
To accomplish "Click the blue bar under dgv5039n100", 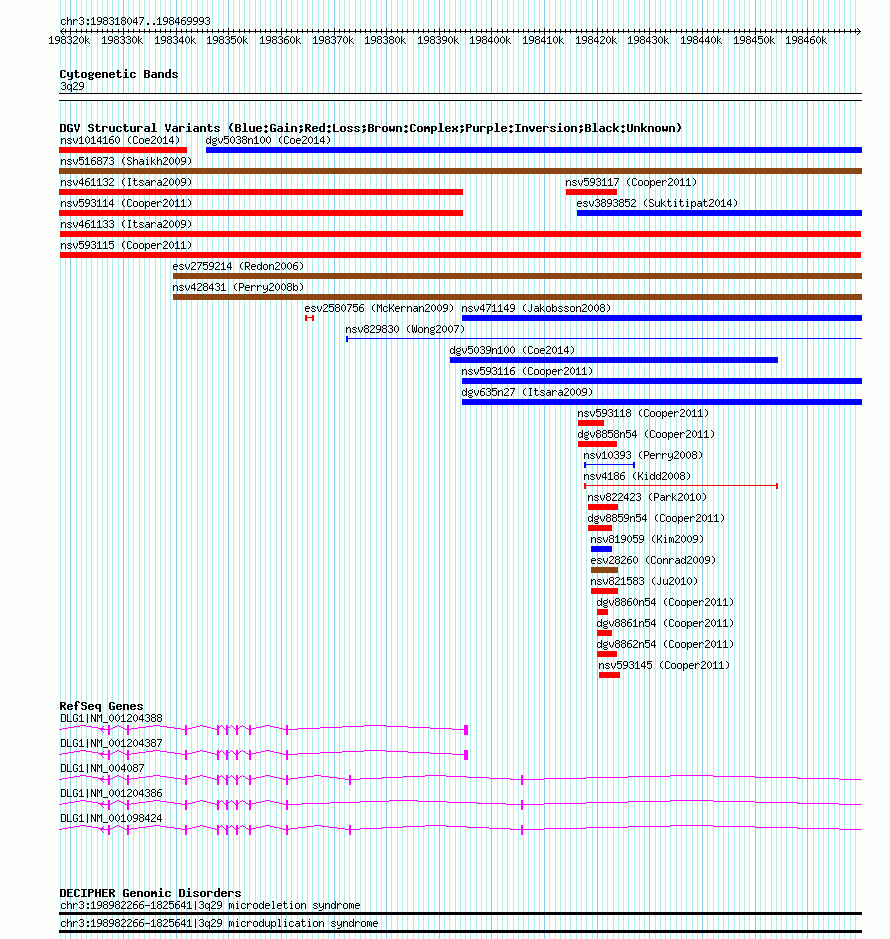I will click(x=614, y=360).
